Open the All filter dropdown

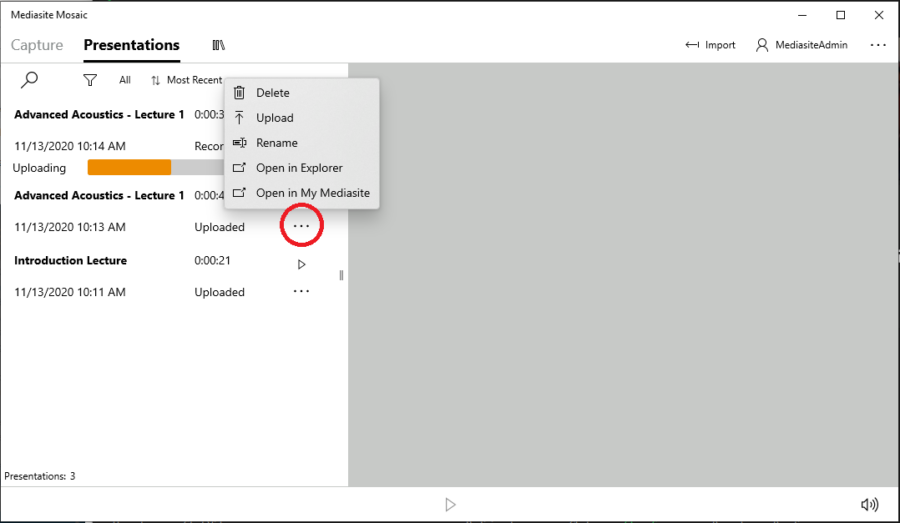point(125,80)
